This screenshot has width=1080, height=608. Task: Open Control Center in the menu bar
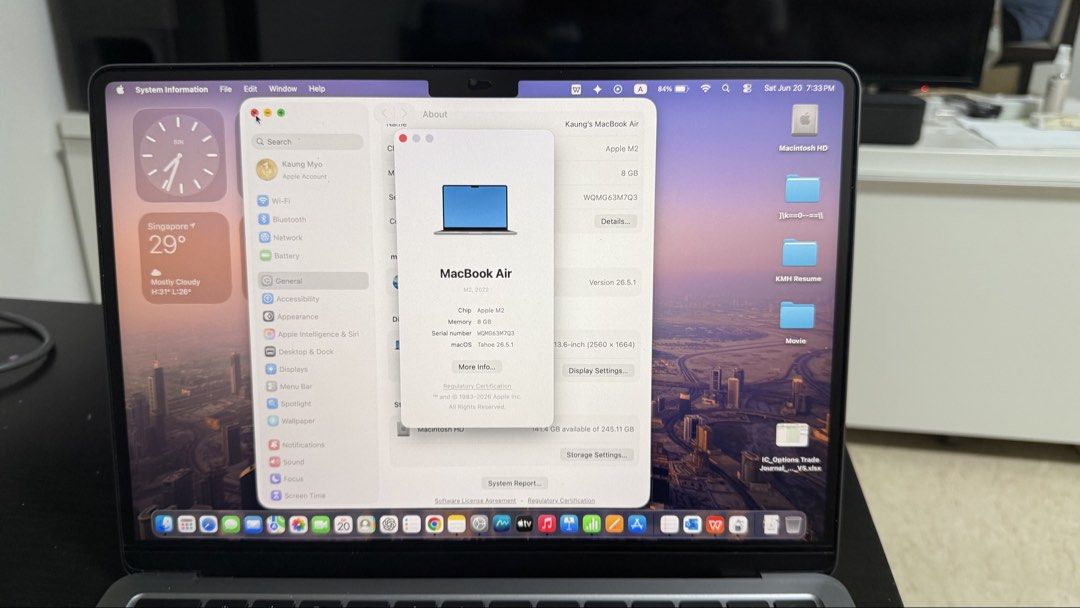pyautogui.click(x=747, y=89)
